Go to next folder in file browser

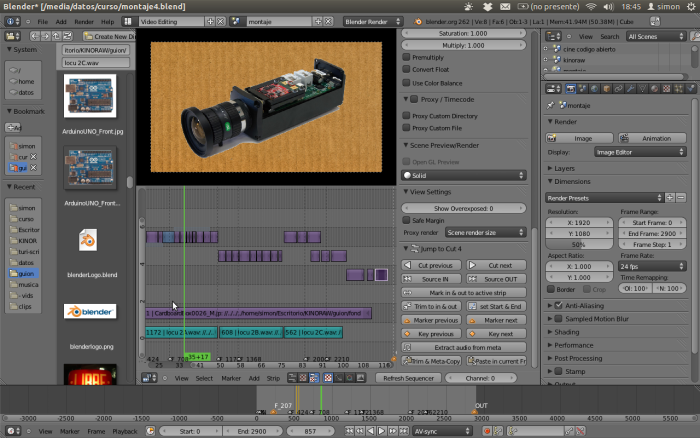[x=45, y=36]
